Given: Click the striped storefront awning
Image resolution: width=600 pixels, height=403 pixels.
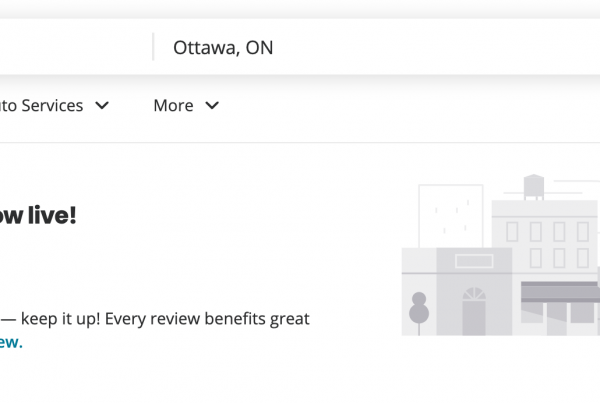Looking at the screenshot, I should [558, 291].
